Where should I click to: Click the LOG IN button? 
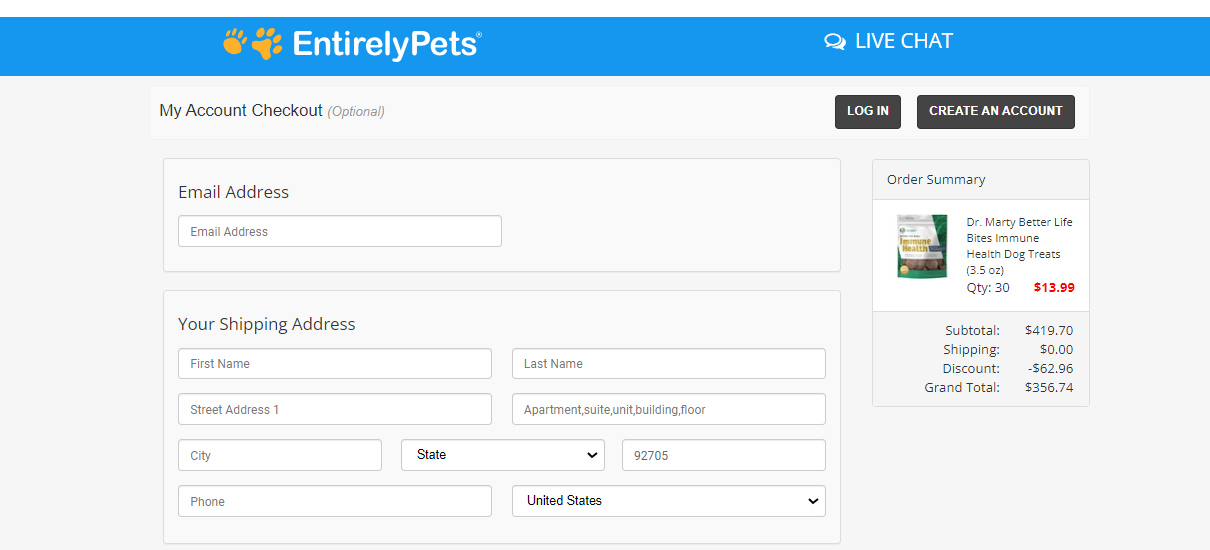[x=868, y=112]
